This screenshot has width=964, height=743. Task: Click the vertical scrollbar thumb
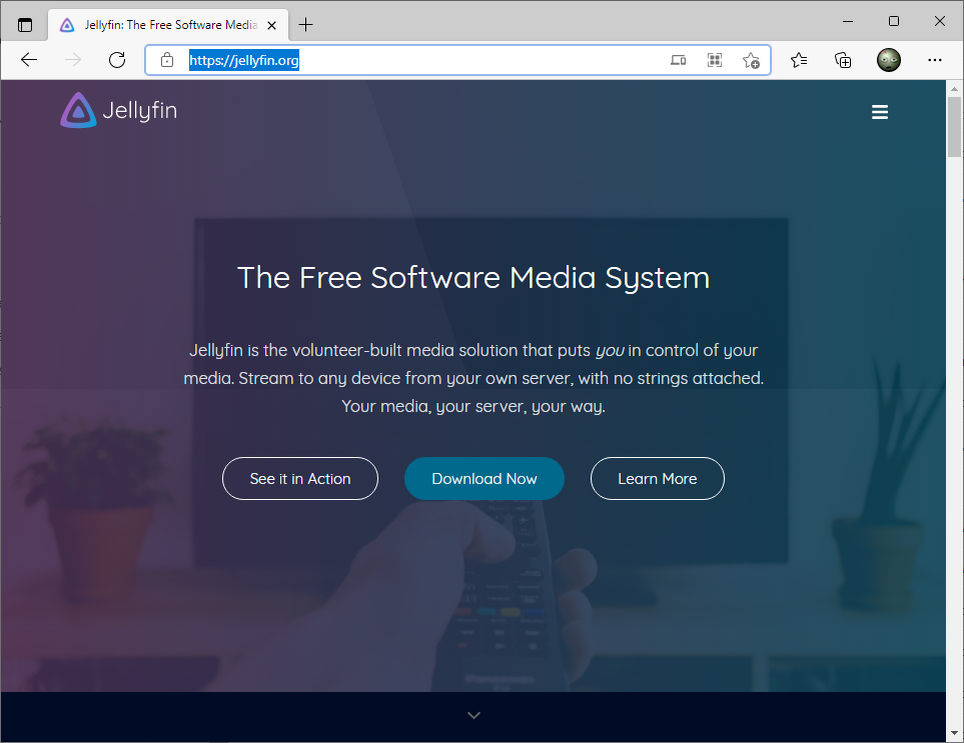click(x=954, y=127)
